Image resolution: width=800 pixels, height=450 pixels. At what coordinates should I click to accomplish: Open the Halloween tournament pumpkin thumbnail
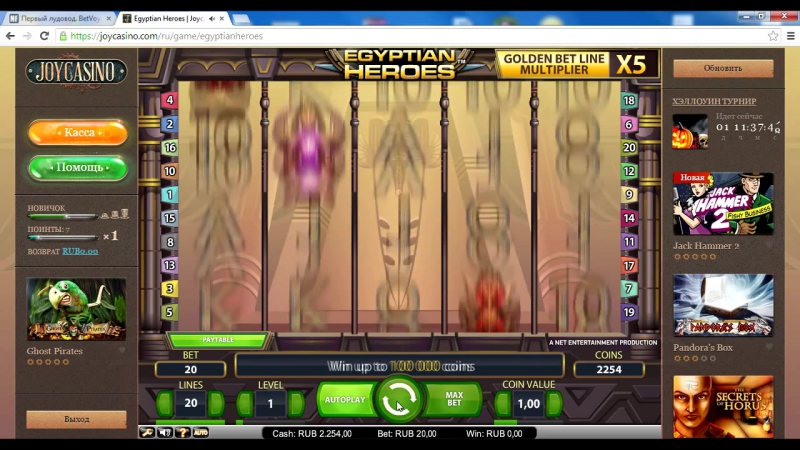tap(690, 132)
